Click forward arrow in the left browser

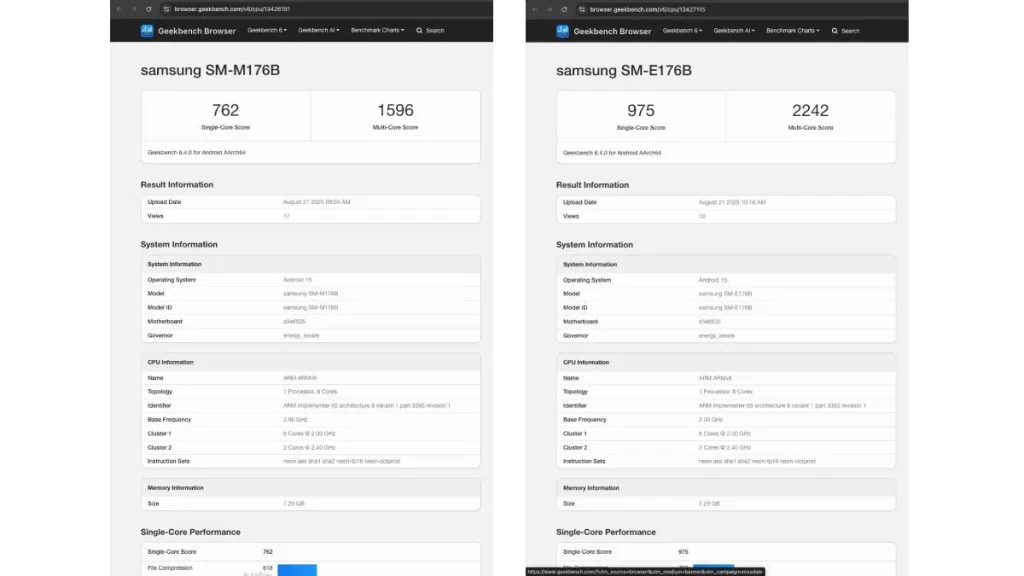pyautogui.click(x=135, y=9)
